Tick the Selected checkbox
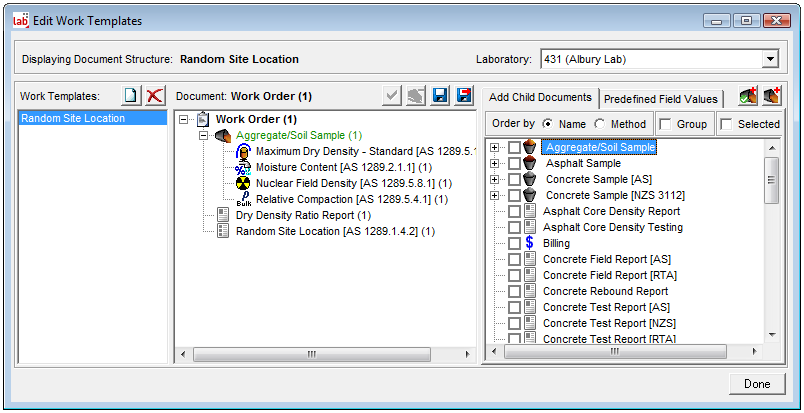Screen dimensions: 804x413 (x=727, y=124)
